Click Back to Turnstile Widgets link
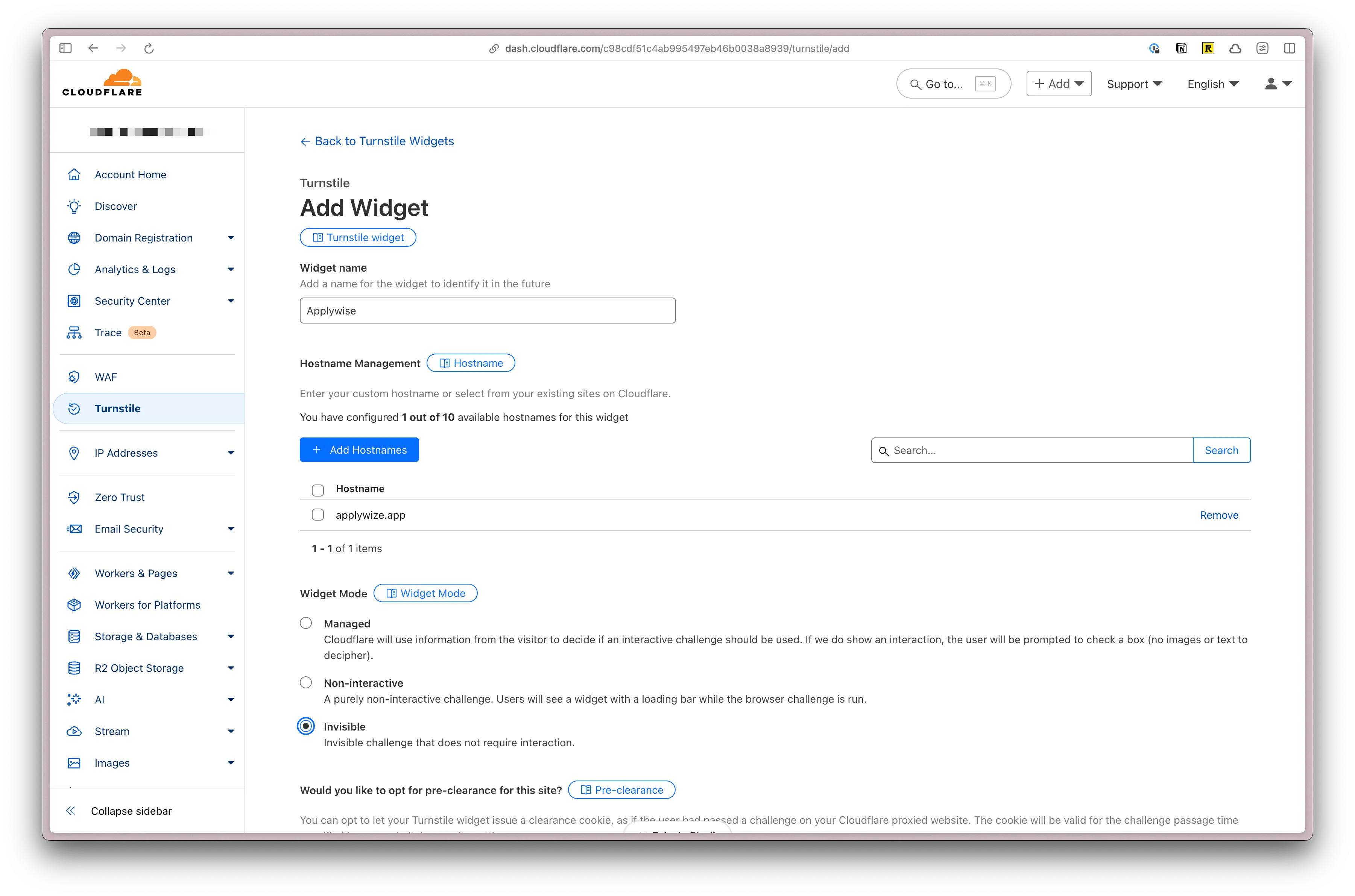Image resolution: width=1355 pixels, height=896 pixels. coord(377,141)
